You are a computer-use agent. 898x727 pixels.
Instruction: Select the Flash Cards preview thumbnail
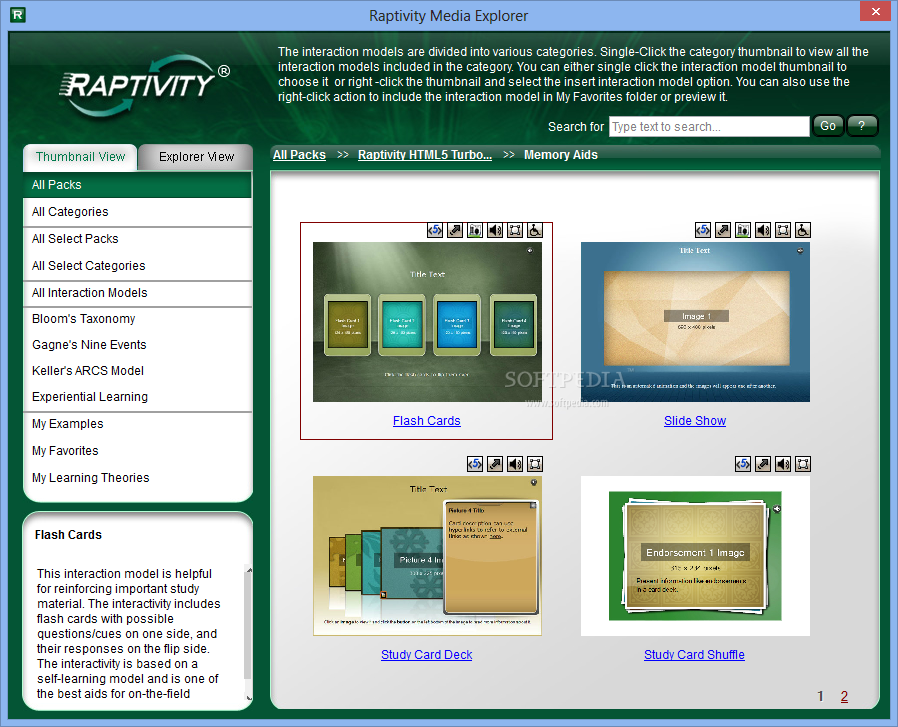[427, 322]
